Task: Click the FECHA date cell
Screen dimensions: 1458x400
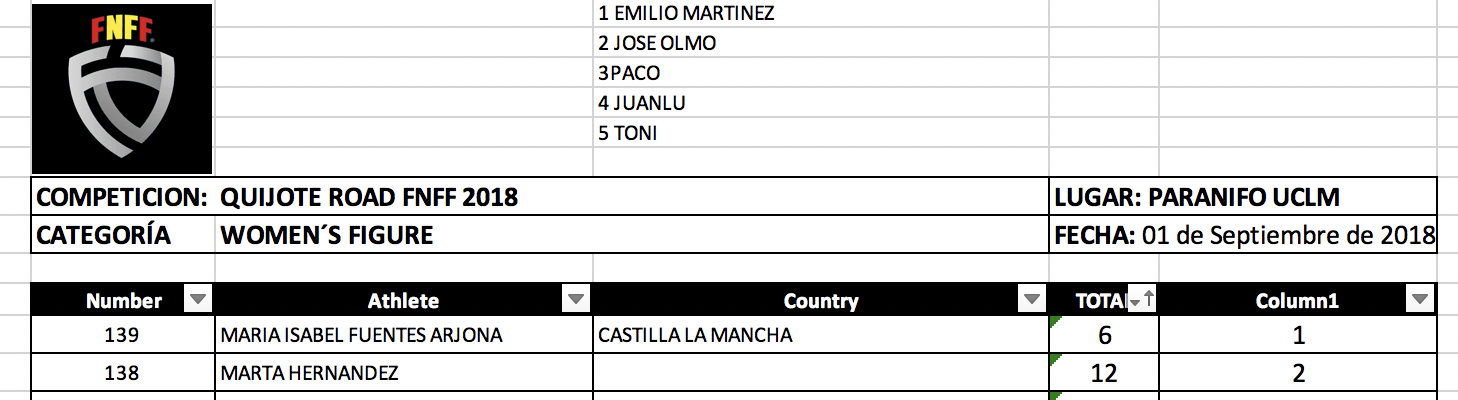Action: pyautogui.click(x=1245, y=236)
